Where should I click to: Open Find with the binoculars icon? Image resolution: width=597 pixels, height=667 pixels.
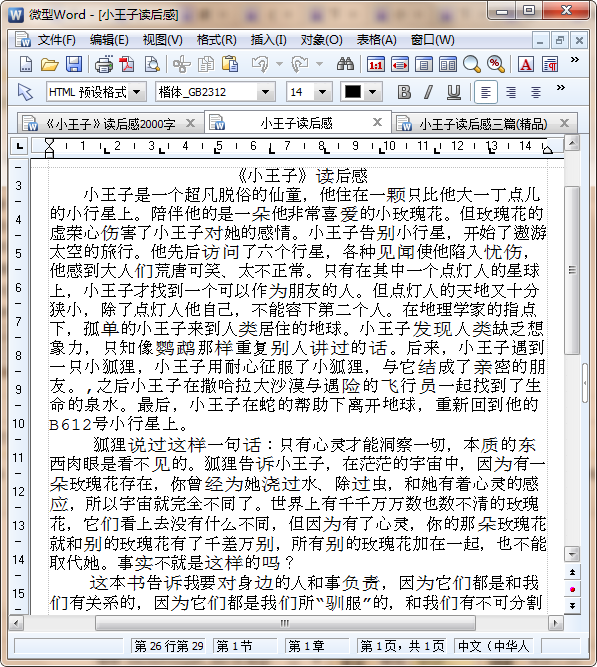(345, 64)
